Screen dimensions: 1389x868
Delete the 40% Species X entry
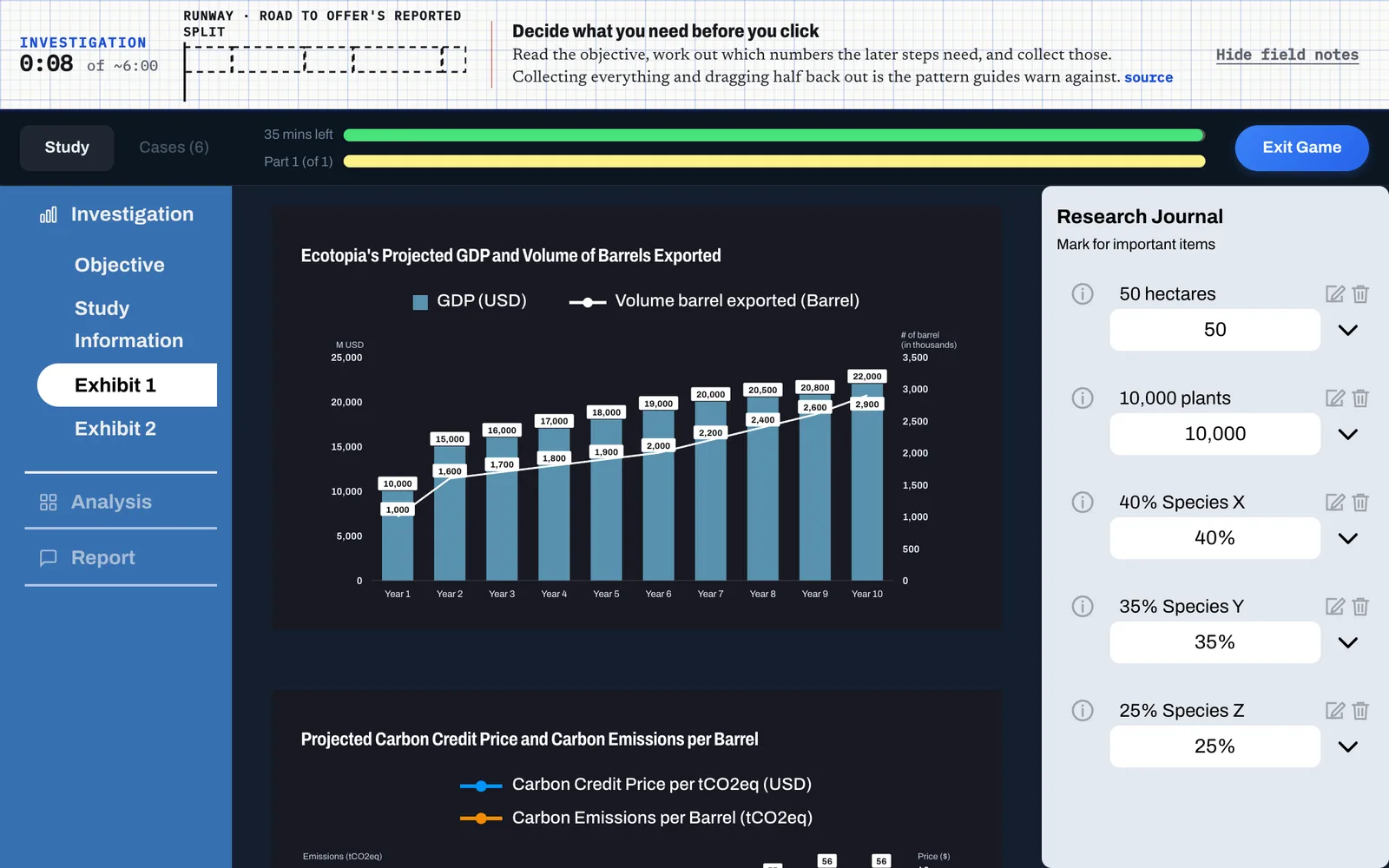pyautogui.click(x=1360, y=502)
